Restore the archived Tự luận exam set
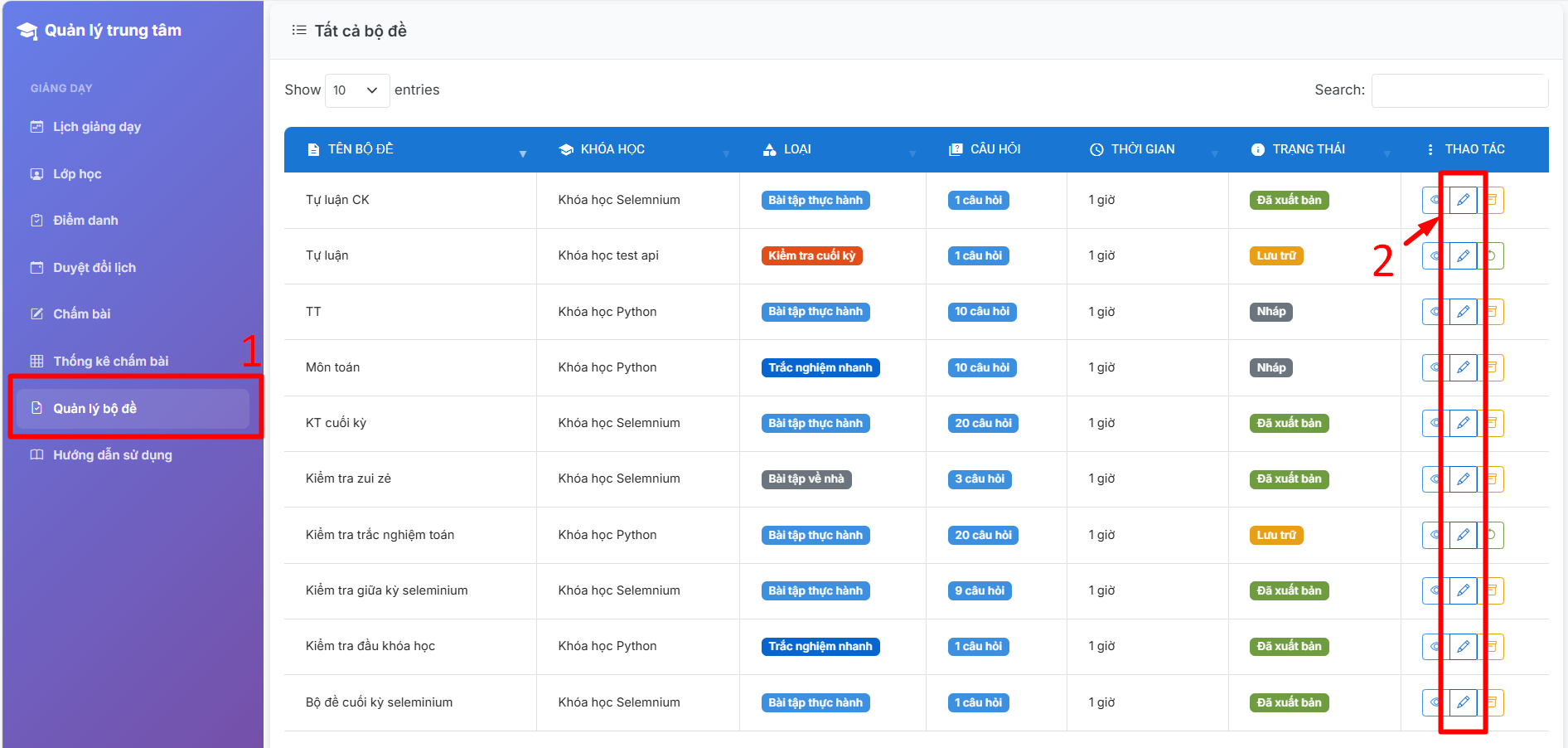This screenshot has height=748, width=1568. (x=1492, y=255)
